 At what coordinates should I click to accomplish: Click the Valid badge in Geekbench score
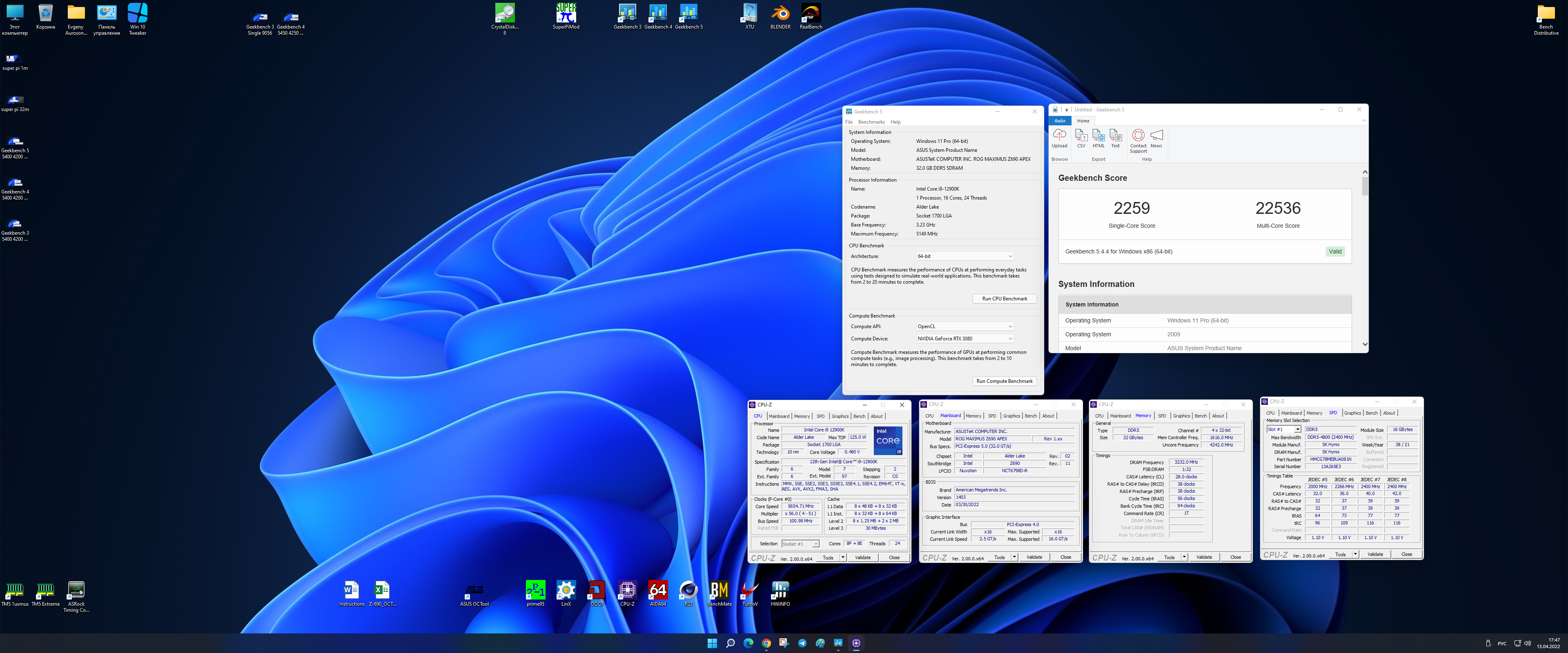tap(1335, 251)
